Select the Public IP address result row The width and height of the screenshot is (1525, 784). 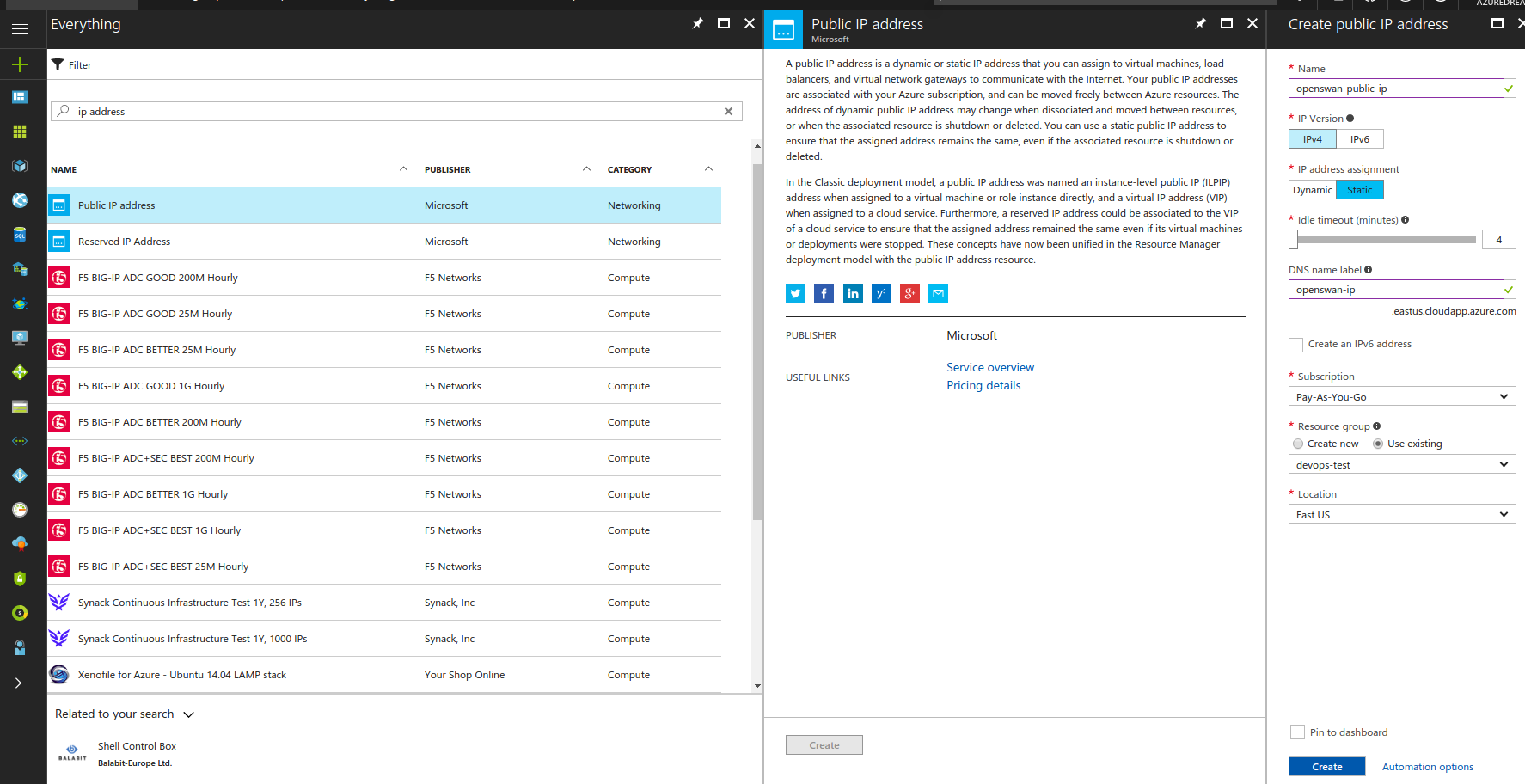[x=384, y=205]
